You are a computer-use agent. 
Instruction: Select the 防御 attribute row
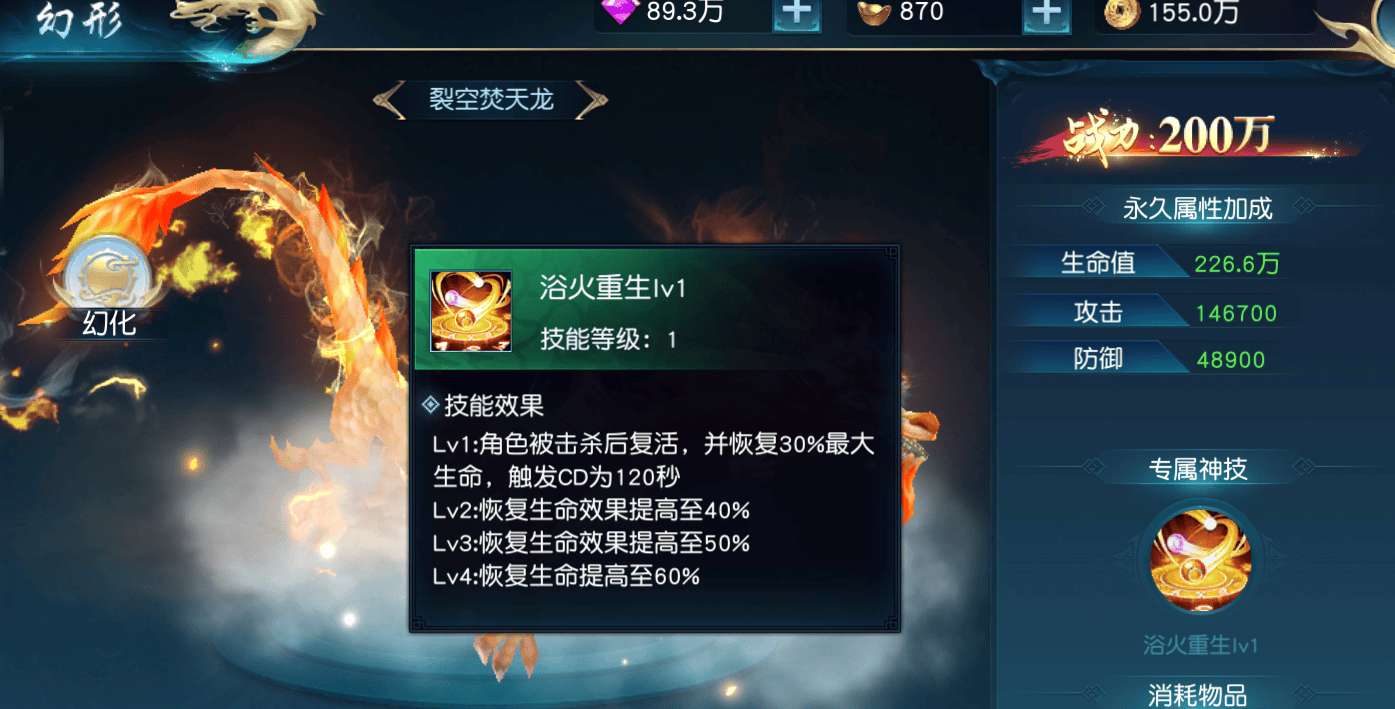1158,359
